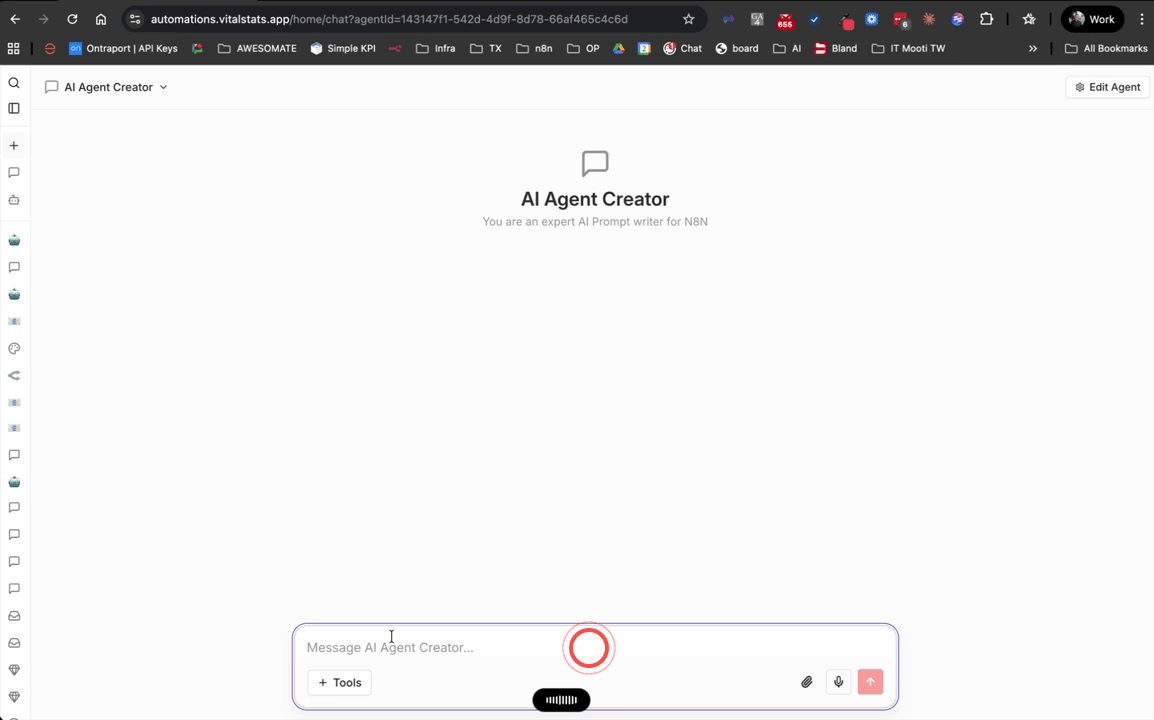The height and width of the screenshot is (720, 1154).
Task: Open the Chrome three-dot menu
Action: point(1141,18)
